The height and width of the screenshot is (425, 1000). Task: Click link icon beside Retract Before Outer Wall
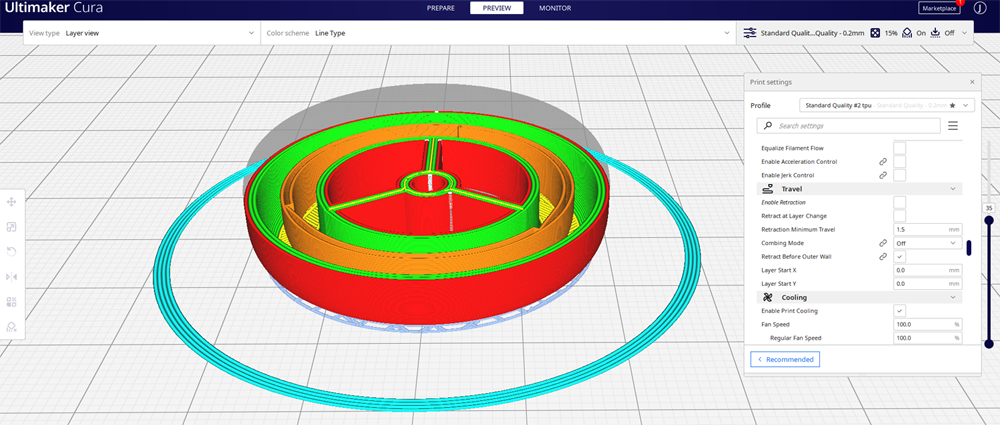[x=883, y=257]
